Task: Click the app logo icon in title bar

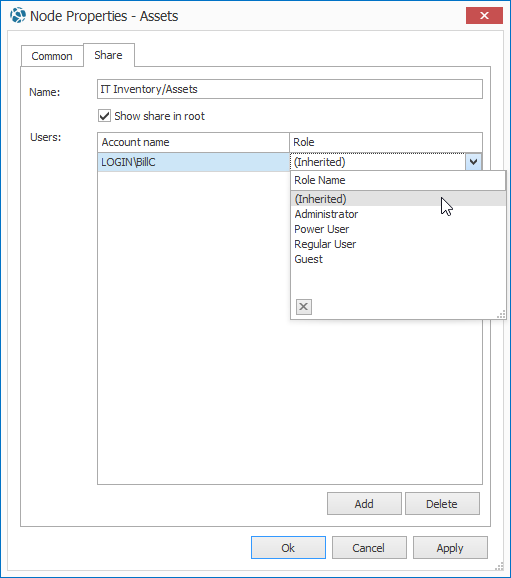Action: click(18, 15)
